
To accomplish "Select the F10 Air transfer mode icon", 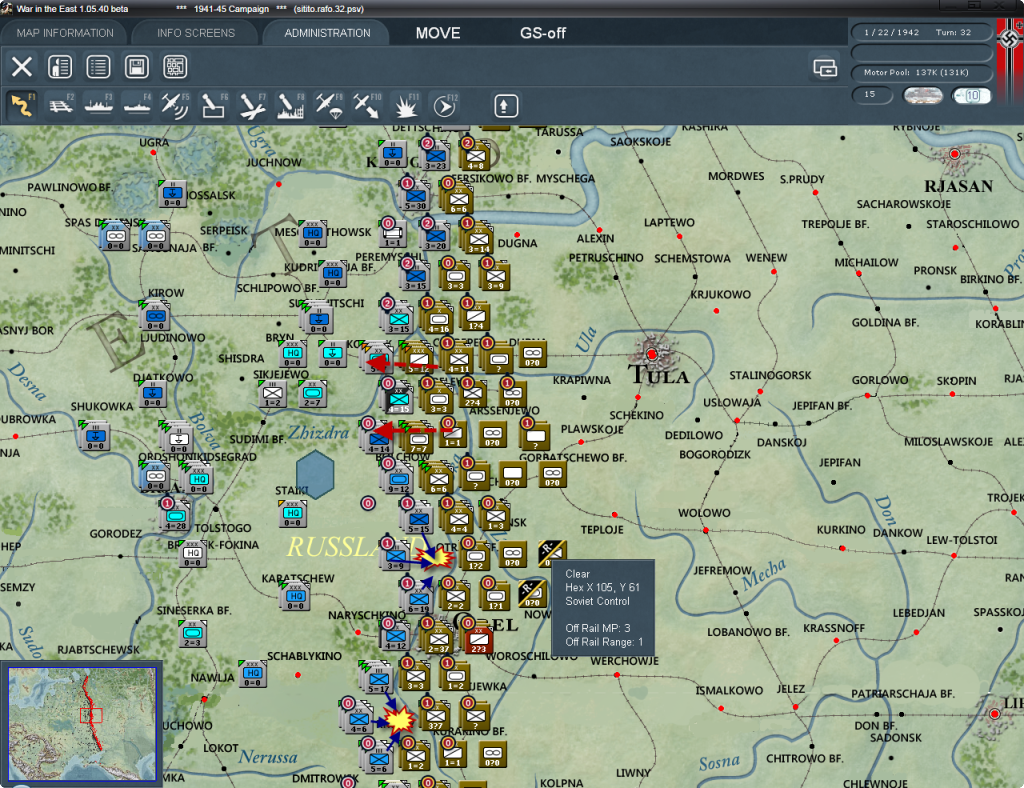I will tap(366, 105).
